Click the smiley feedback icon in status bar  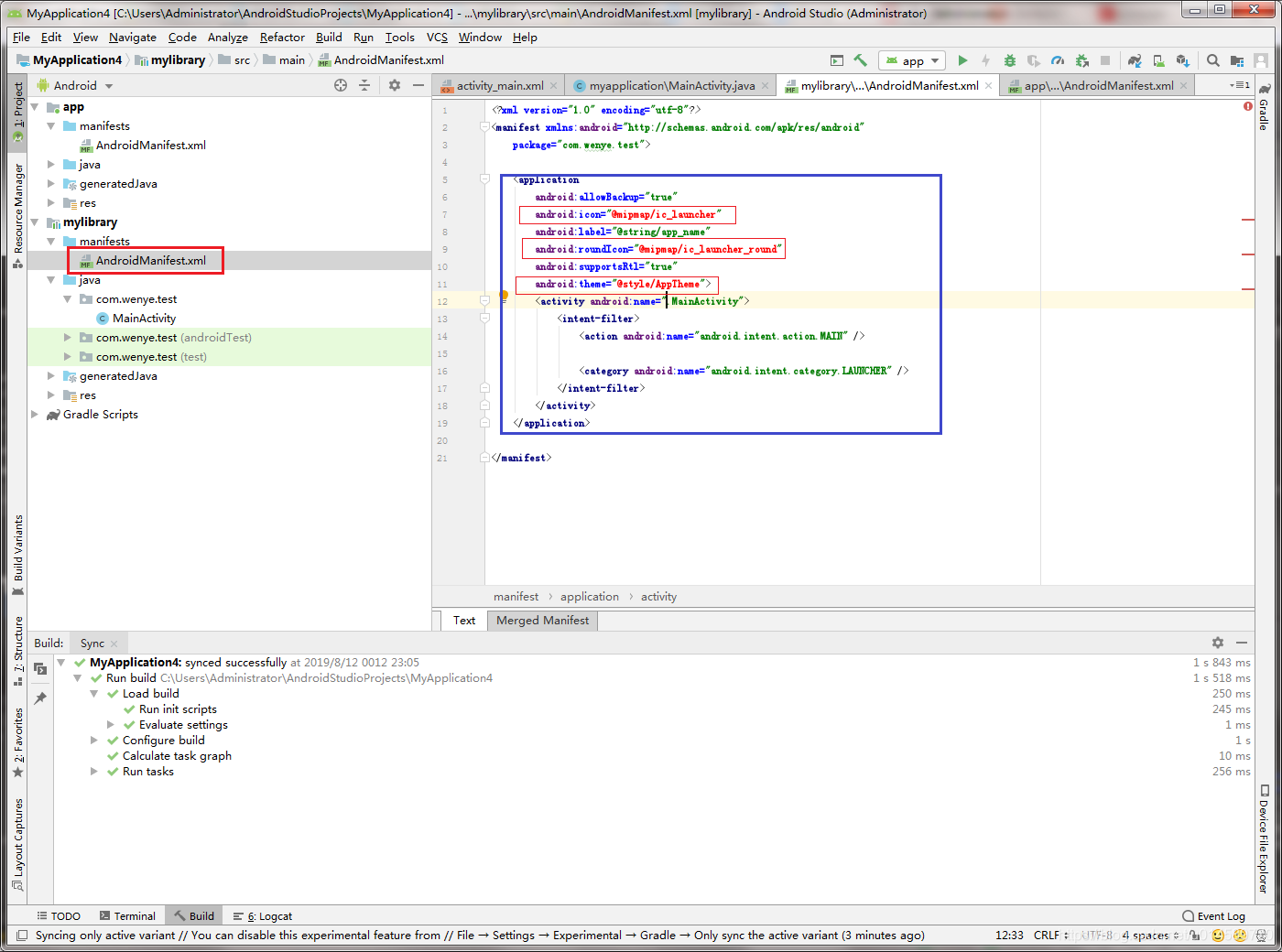1218,936
